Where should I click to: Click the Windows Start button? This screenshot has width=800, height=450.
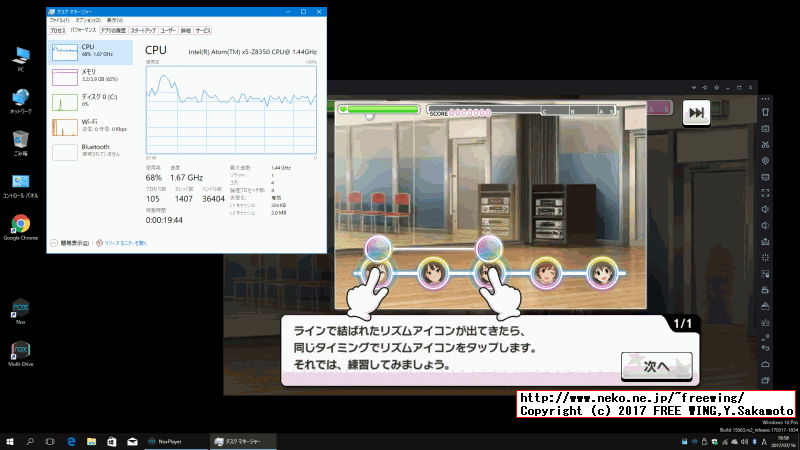pos(10,440)
